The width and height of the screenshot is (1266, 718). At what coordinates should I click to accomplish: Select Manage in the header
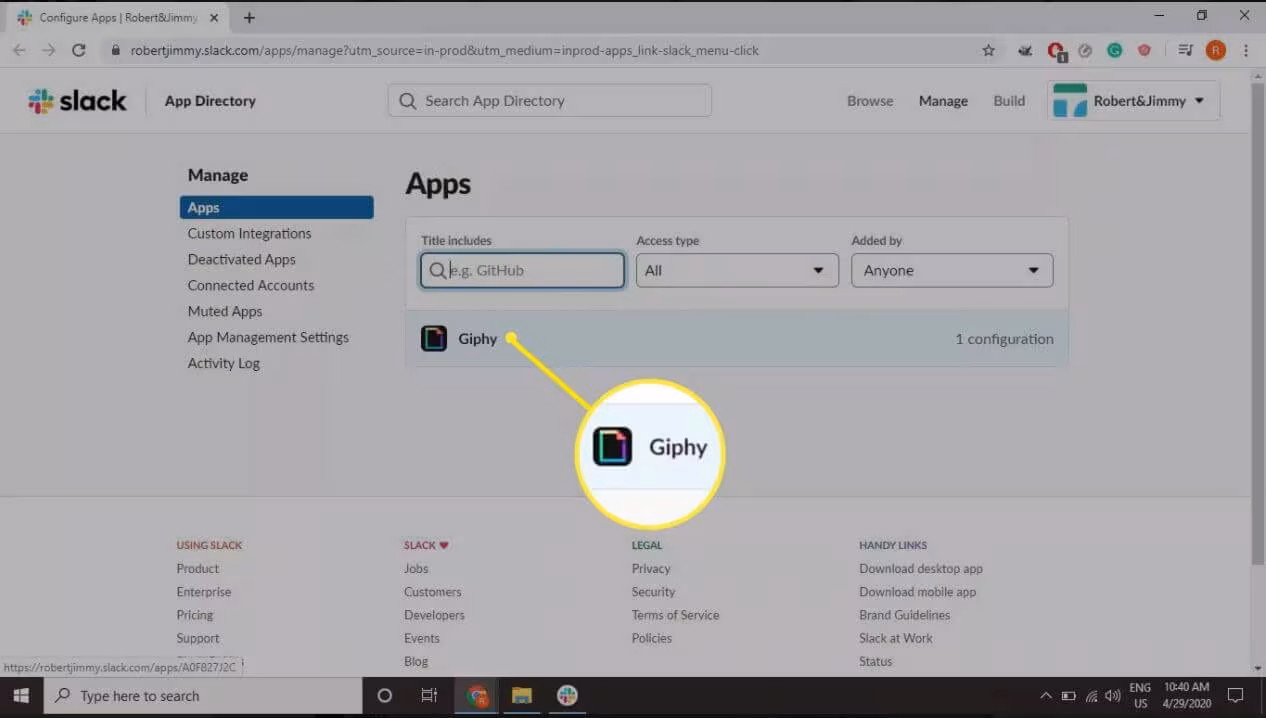[x=943, y=101]
